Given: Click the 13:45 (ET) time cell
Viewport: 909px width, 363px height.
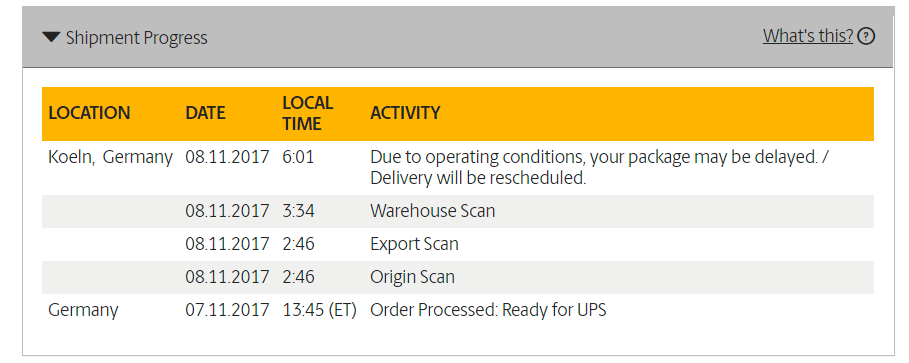Looking at the screenshot, I should tap(319, 310).
